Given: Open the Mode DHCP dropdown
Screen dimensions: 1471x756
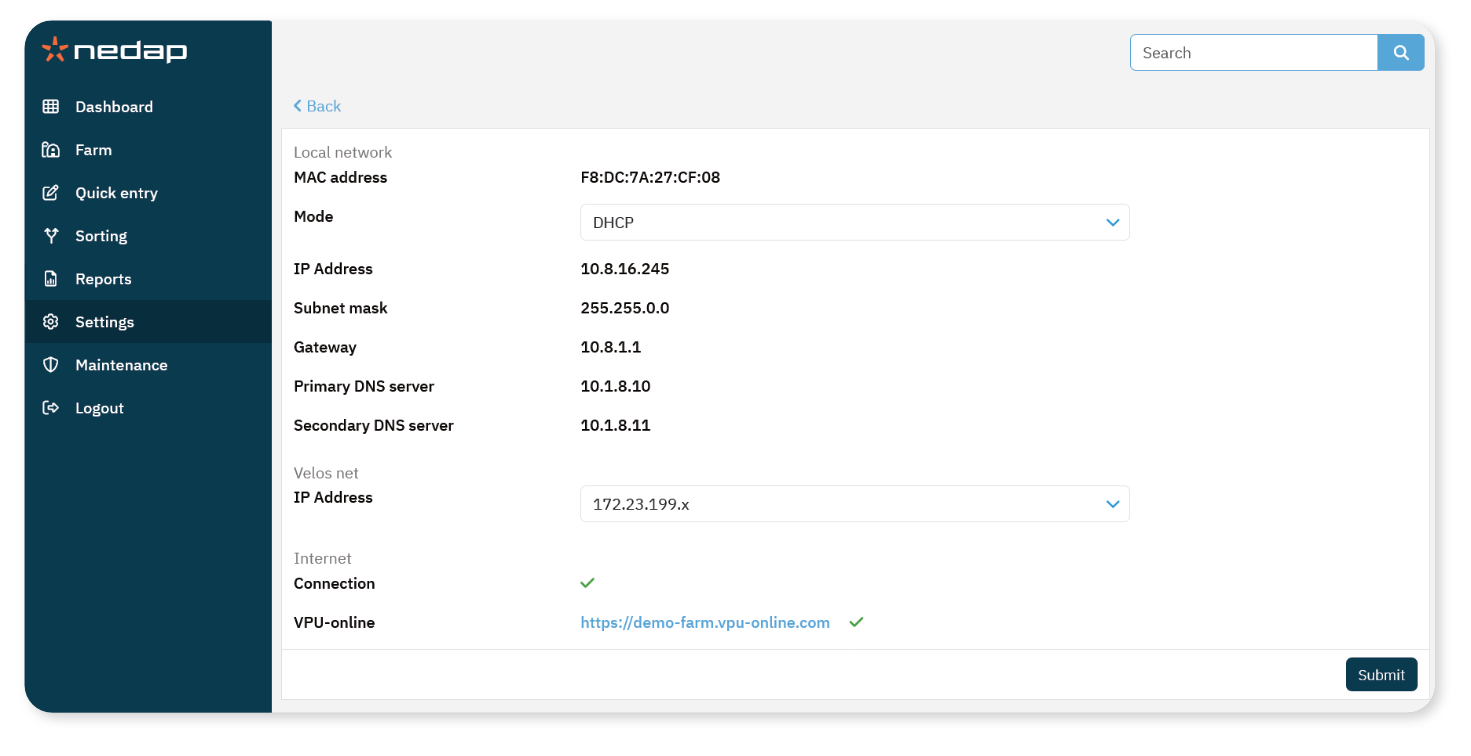Looking at the screenshot, I should coord(855,223).
